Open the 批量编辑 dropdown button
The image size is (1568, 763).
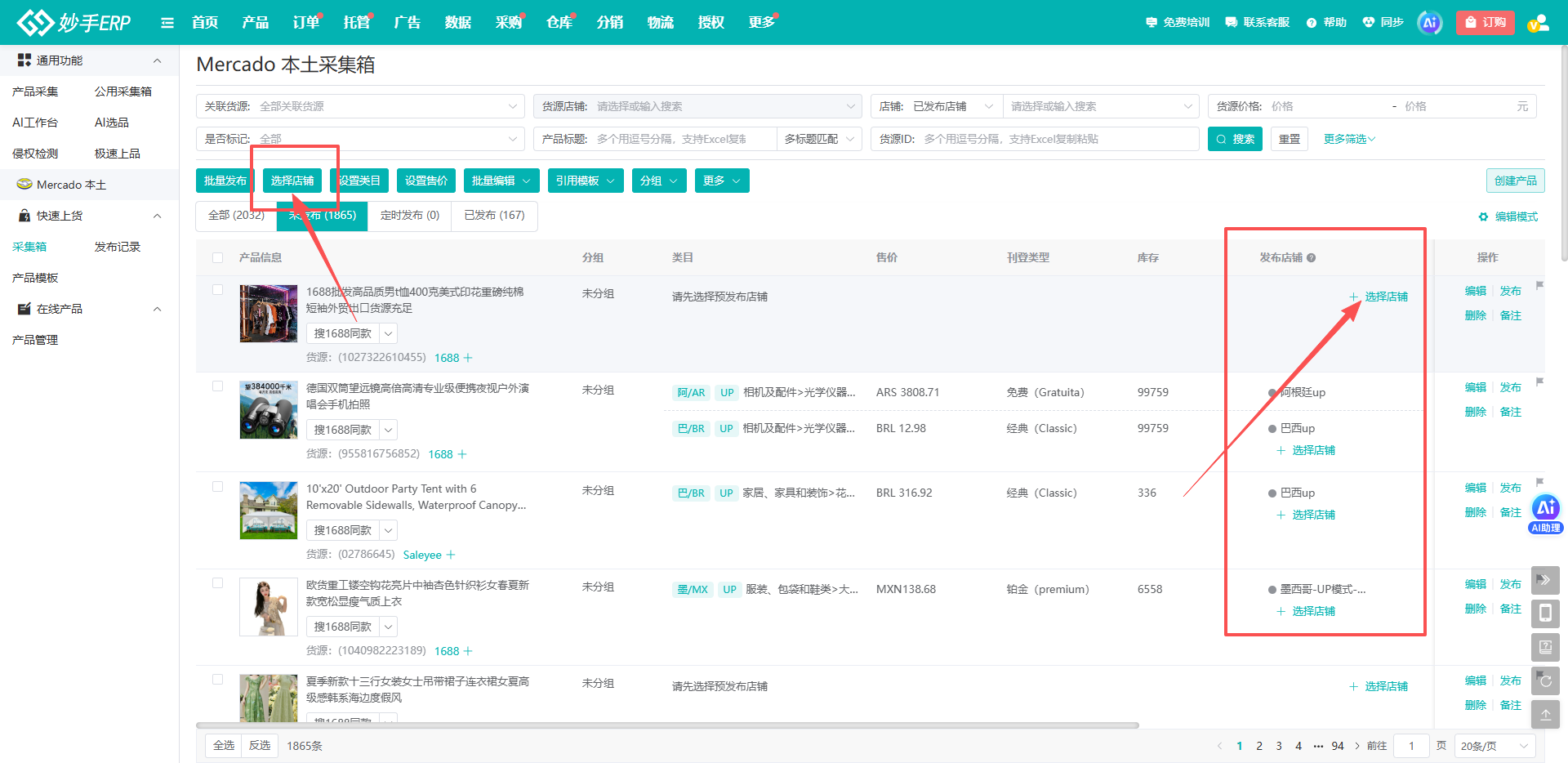pos(501,181)
